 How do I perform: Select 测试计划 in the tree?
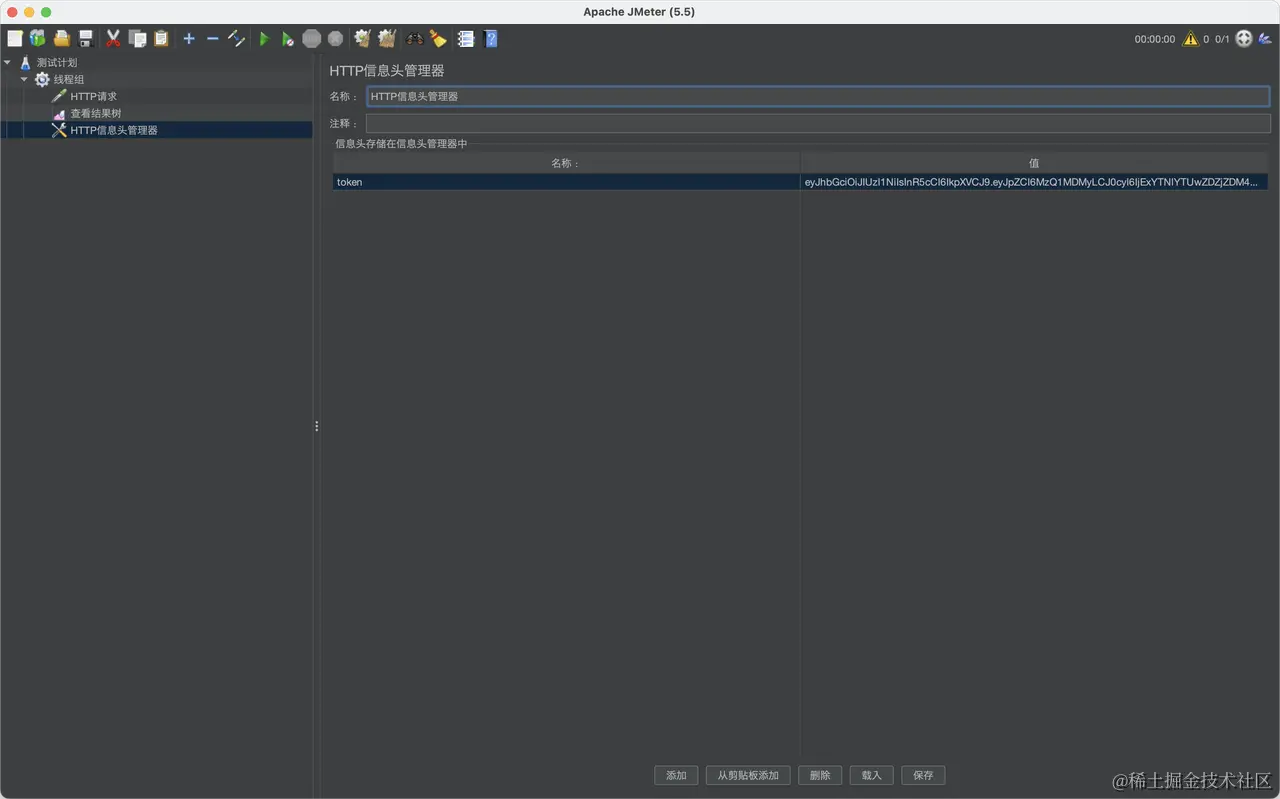57,62
